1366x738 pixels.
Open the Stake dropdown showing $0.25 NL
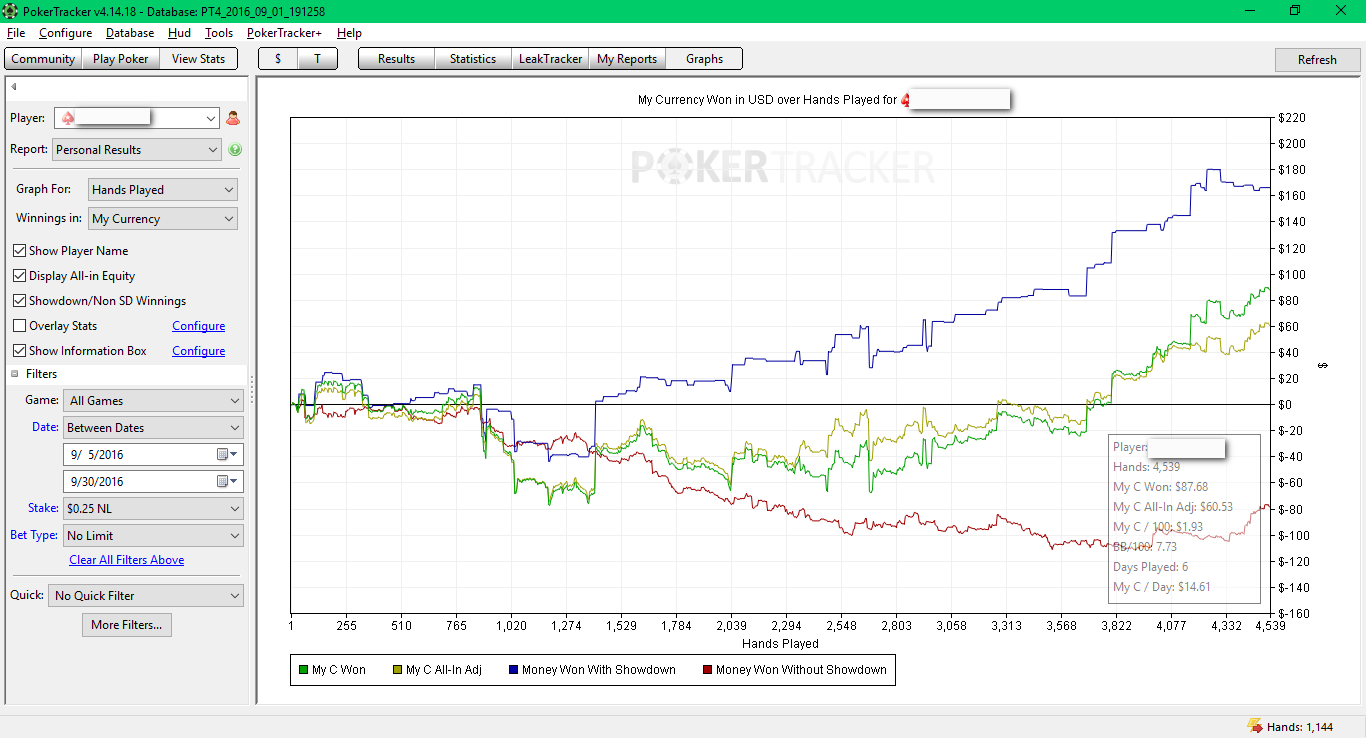(x=153, y=509)
